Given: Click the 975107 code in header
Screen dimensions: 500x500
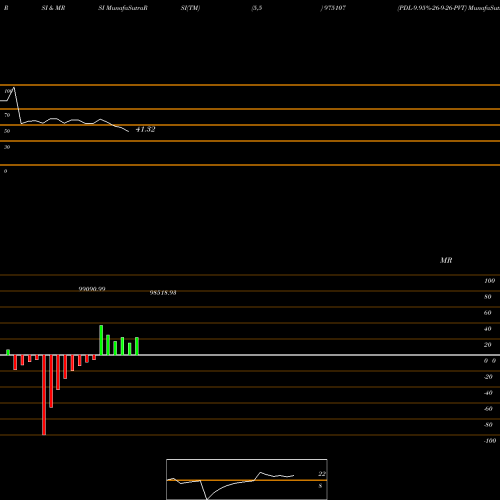Looking at the screenshot, I should [x=334, y=8].
